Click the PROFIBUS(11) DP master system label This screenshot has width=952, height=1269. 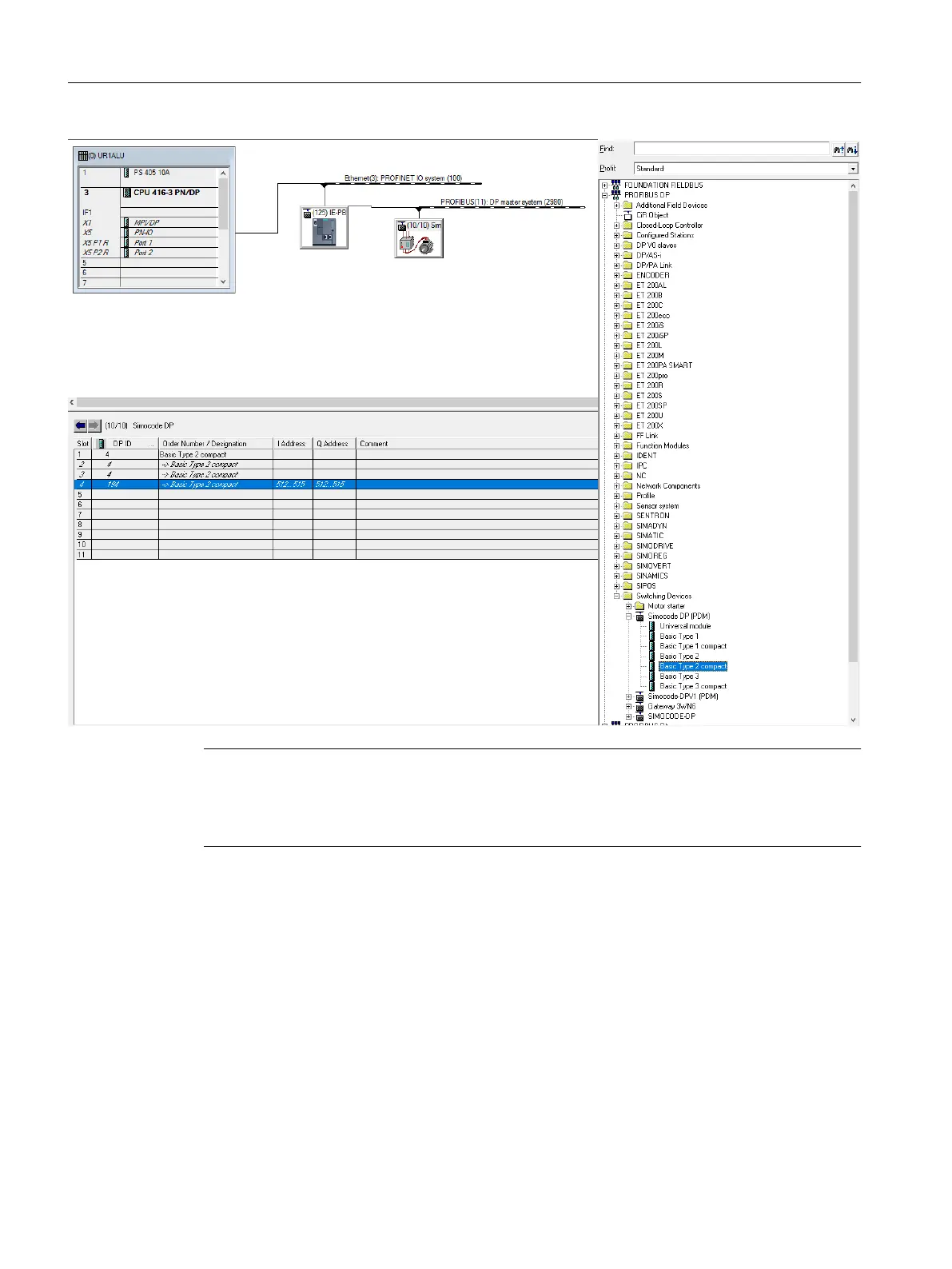[x=501, y=202]
